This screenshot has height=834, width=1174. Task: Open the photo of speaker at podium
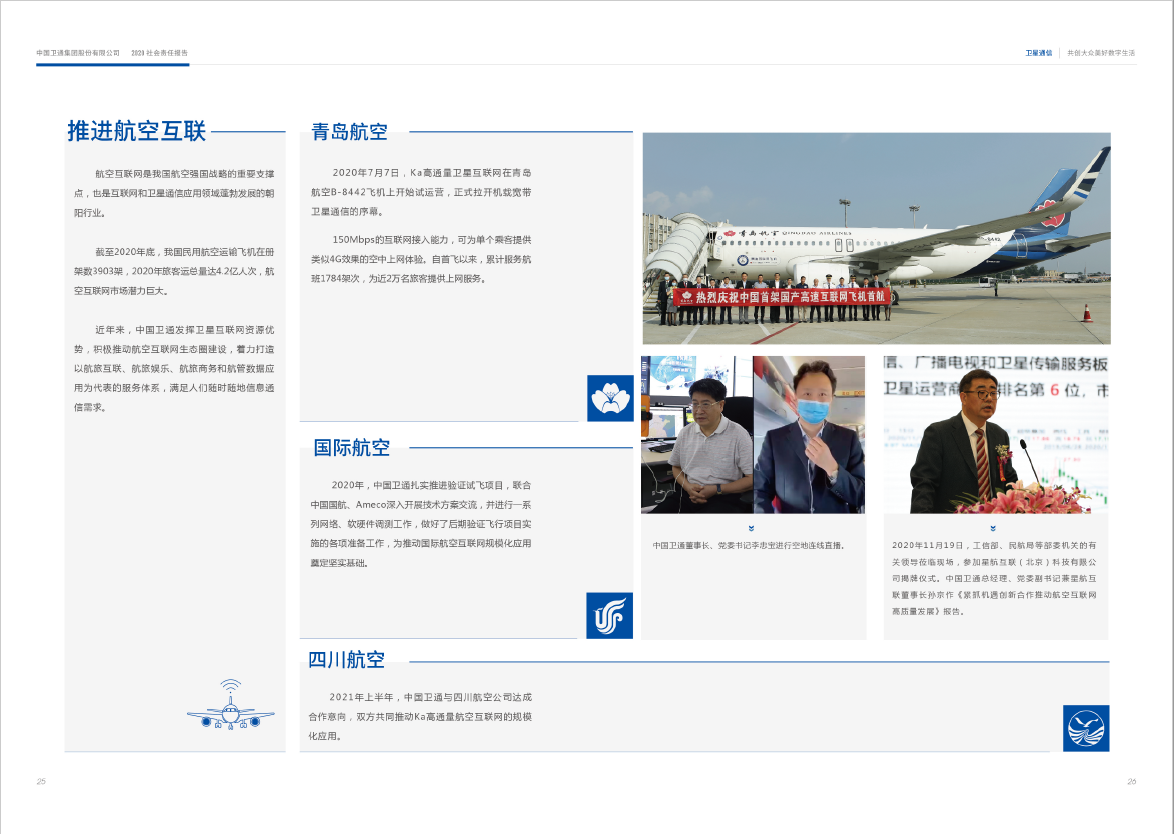pyautogui.click(x=996, y=434)
